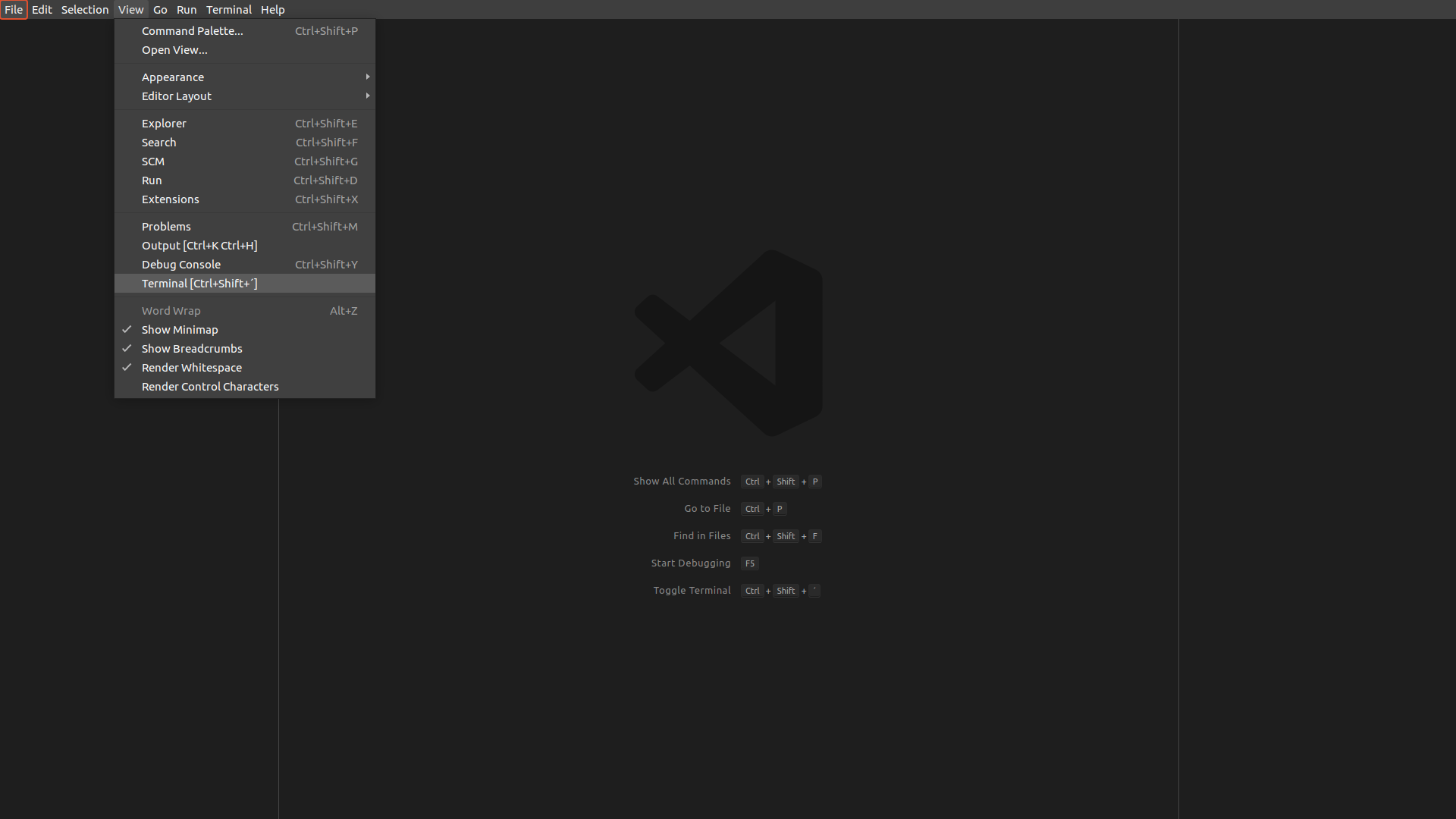
Task: Toggle Word Wrap
Action: 171,310
